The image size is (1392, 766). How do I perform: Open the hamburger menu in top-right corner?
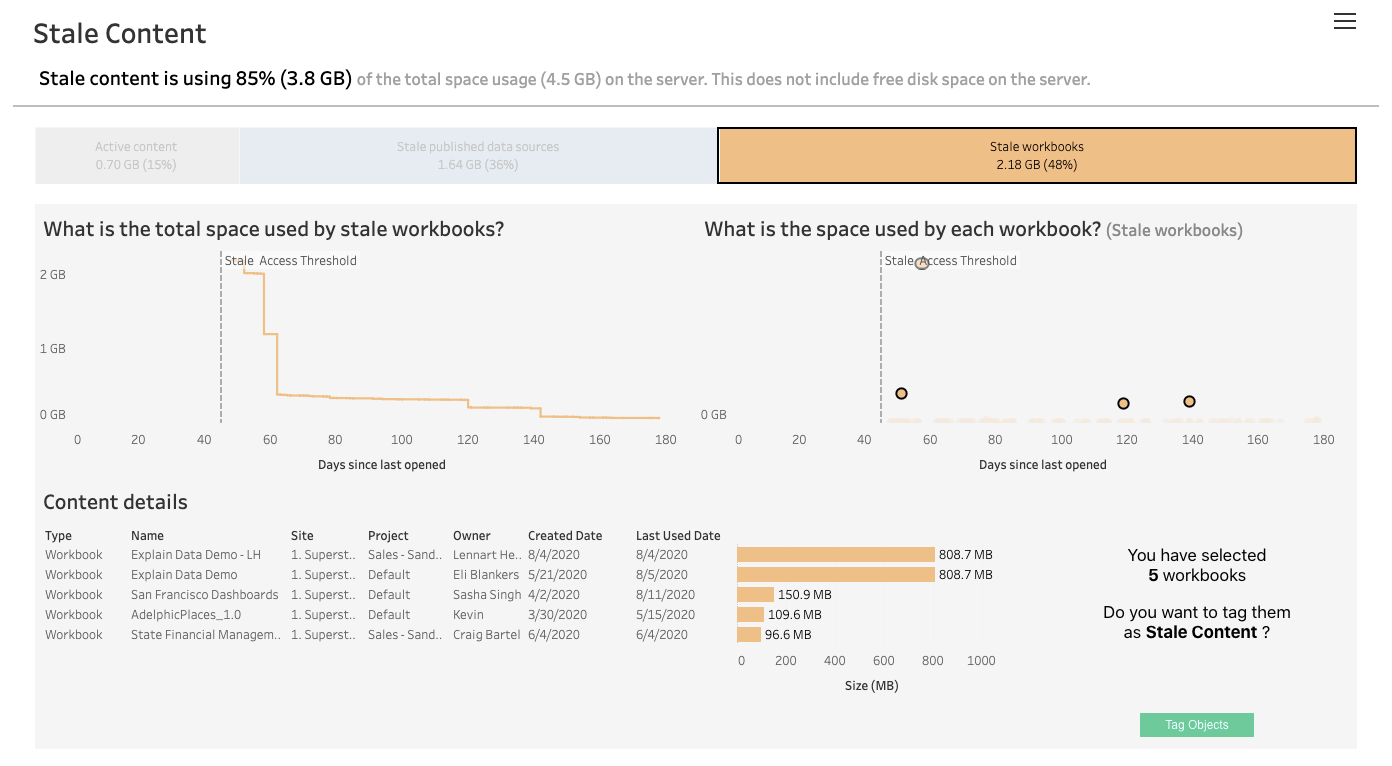tap(1344, 21)
